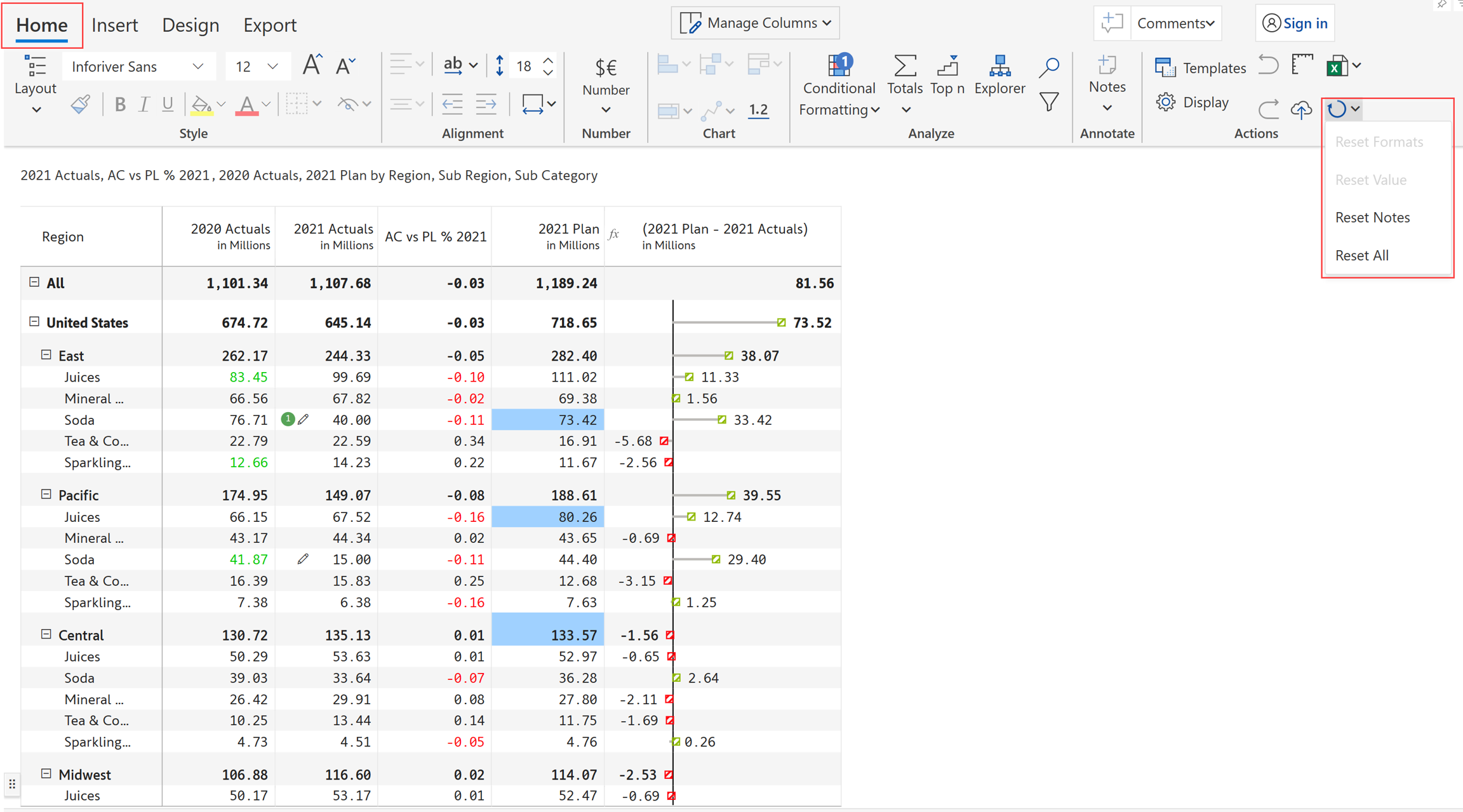Click the Export to Excel icon
This screenshot has height=812, width=1463.
[x=1337, y=66]
